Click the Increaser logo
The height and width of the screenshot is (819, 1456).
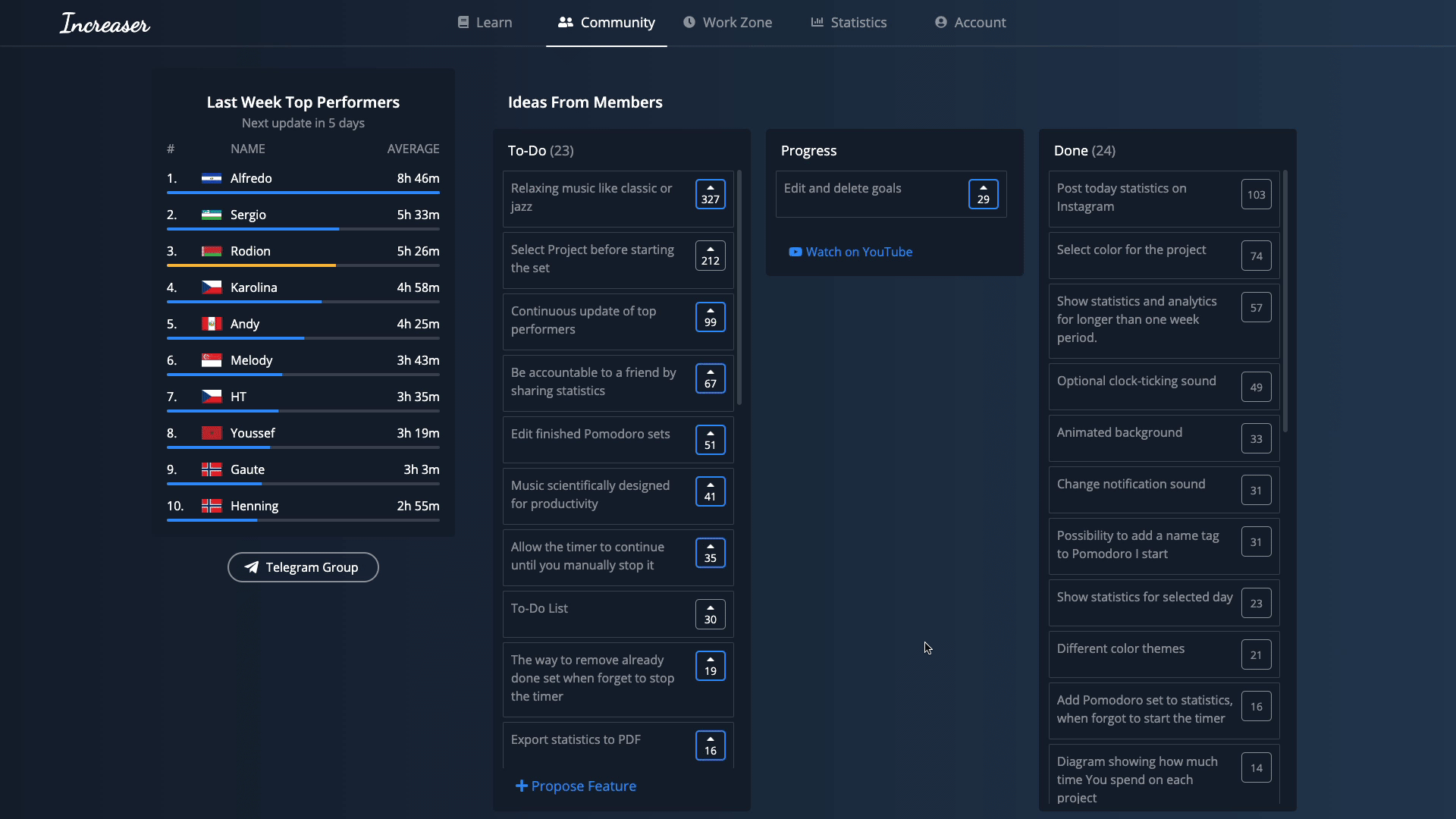pyautogui.click(x=105, y=24)
